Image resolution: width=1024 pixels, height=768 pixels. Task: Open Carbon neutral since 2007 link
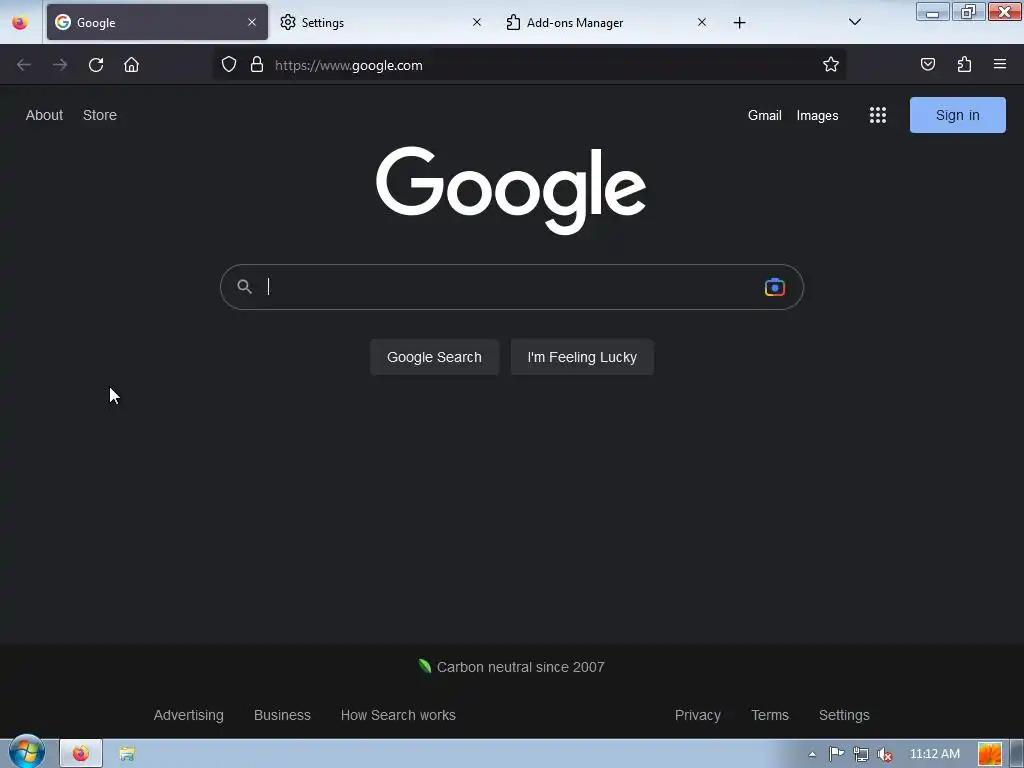point(512,667)
